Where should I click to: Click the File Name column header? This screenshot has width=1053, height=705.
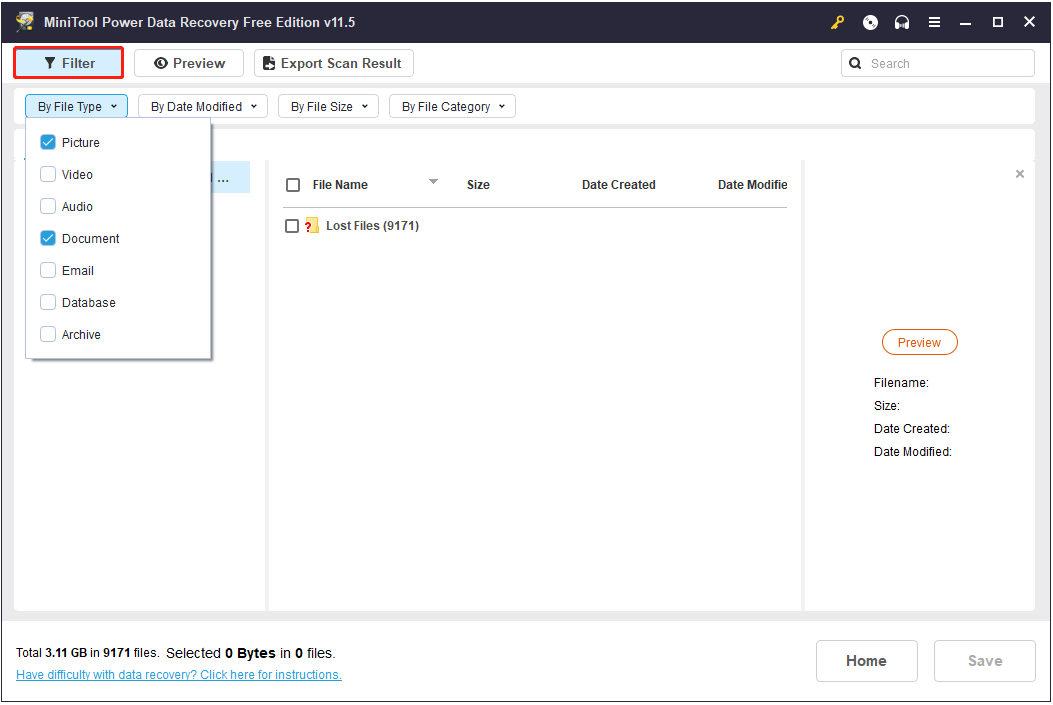[340, 185]
